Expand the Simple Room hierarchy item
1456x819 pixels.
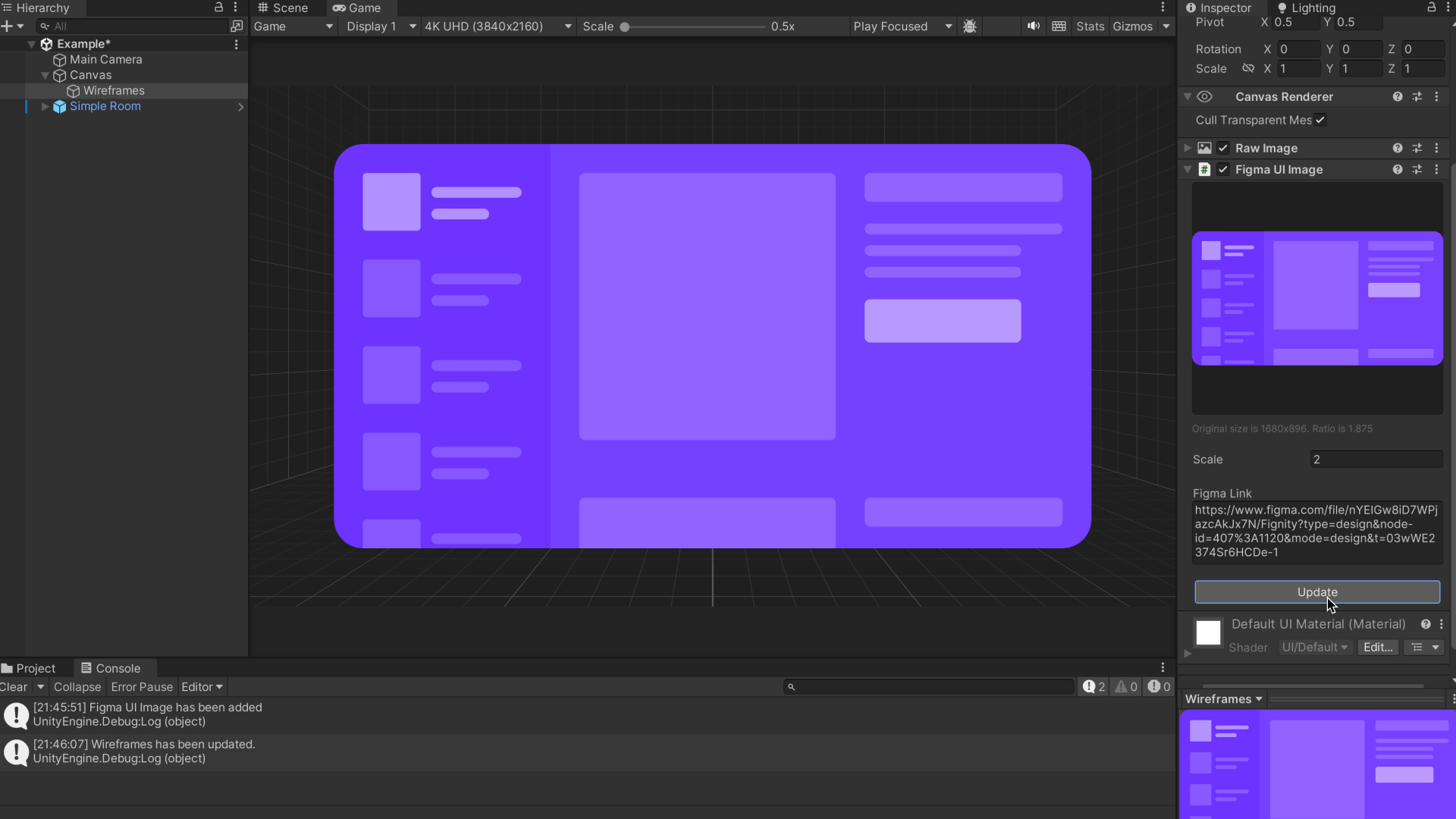click(44, 106)
